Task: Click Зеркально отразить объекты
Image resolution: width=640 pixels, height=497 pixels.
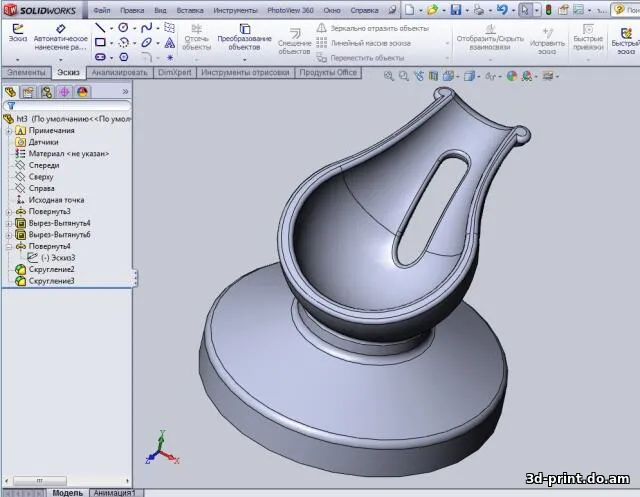Action: [x=373, y=28]
